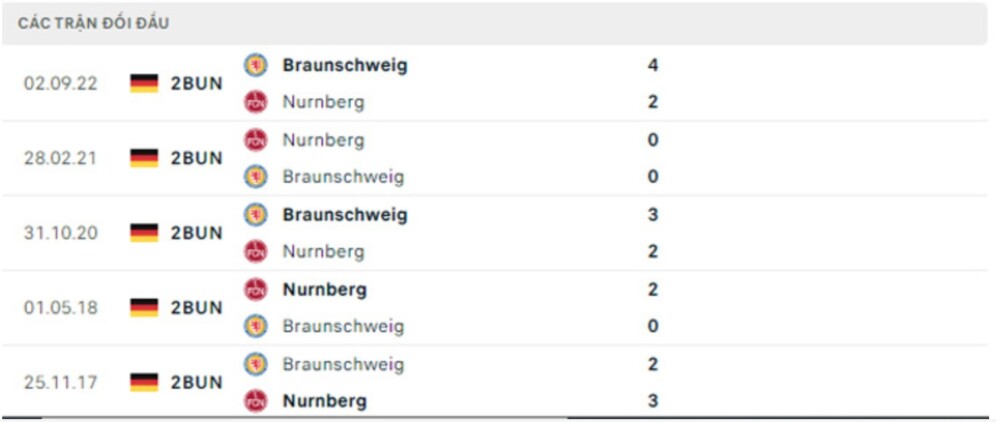
Task: Open Nurnberg team name in 01.05.18 match
Action: [324, 290]
